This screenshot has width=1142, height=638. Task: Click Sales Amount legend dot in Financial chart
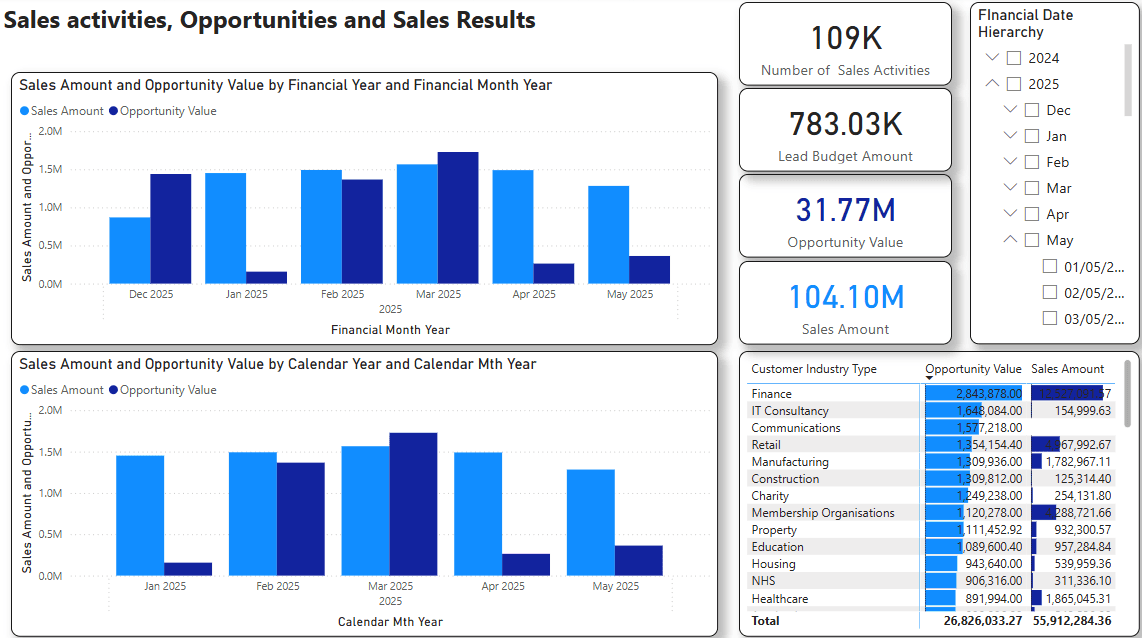pyautogui.click(x=25, y=112)
